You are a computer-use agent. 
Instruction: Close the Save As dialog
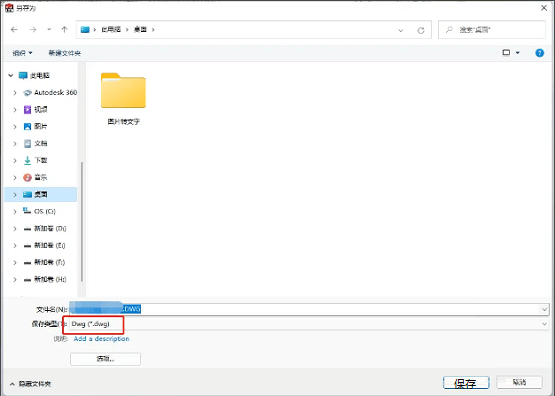pos(544,8)
